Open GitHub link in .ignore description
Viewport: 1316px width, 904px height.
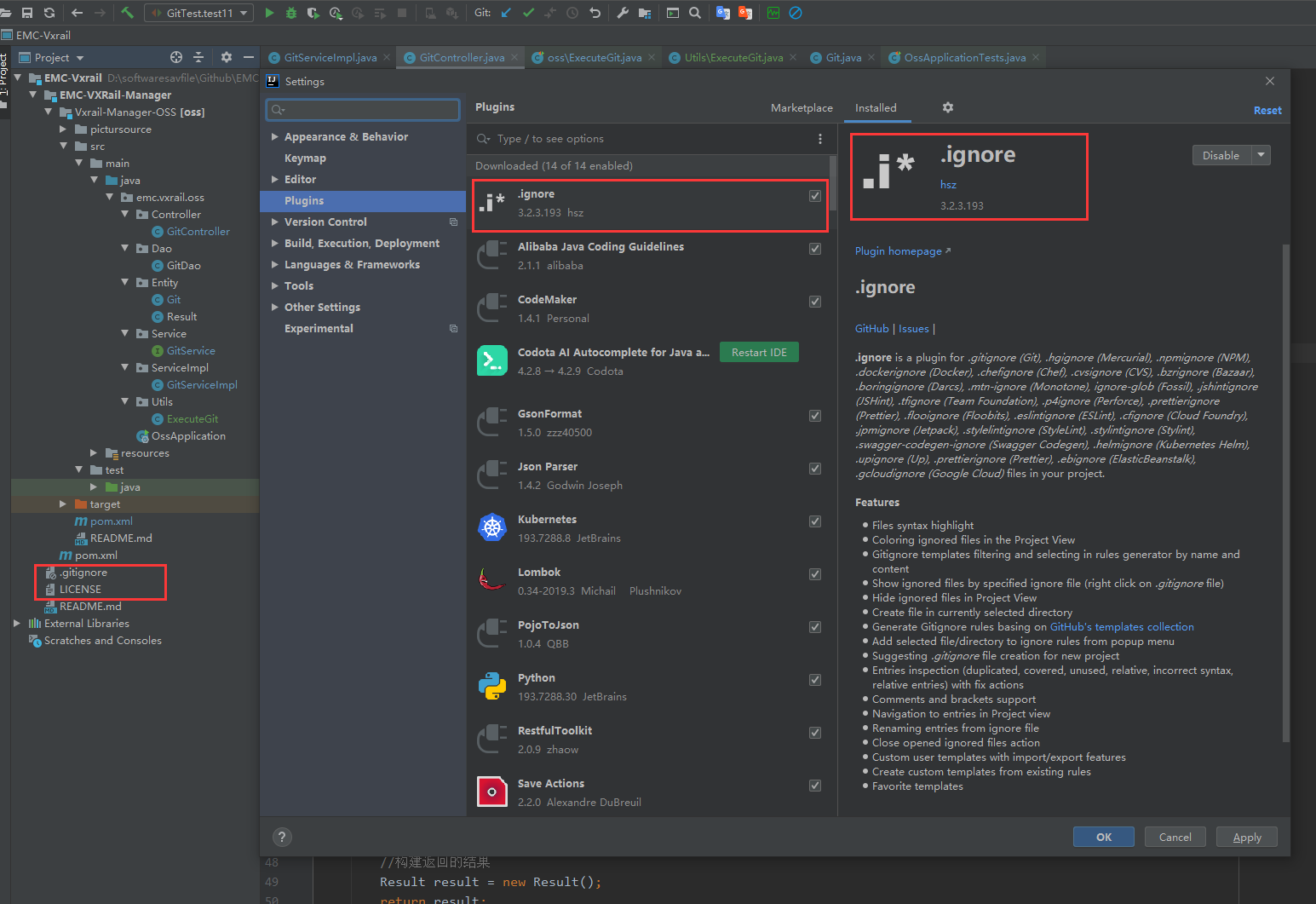(871, 328)
